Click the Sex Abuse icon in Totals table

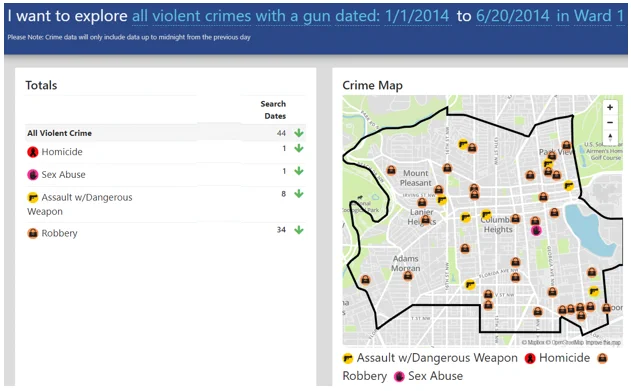coord(33,175)
